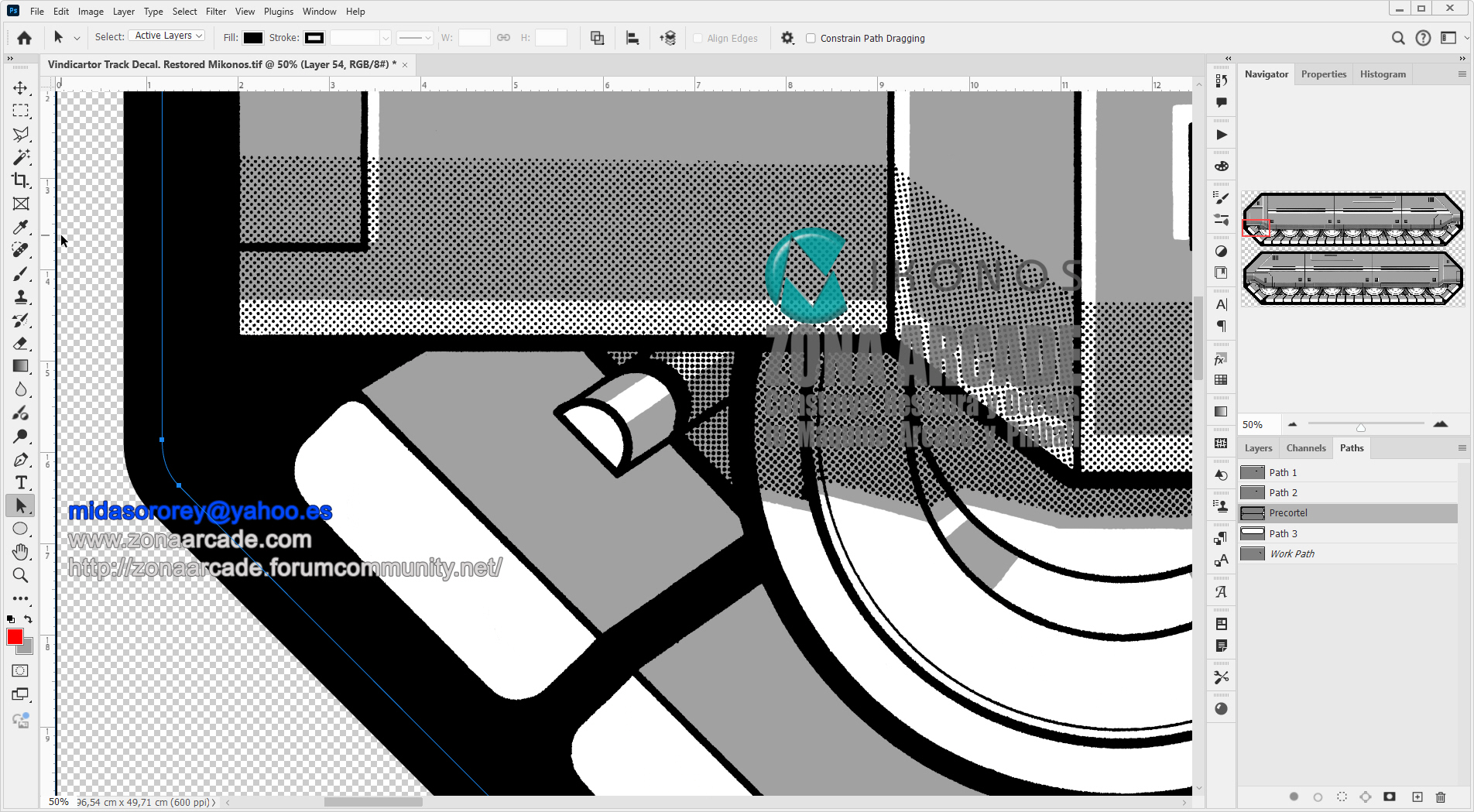Switch to the Channels tab
Screen dimensions: 1474x812
tap(1305, 448)
